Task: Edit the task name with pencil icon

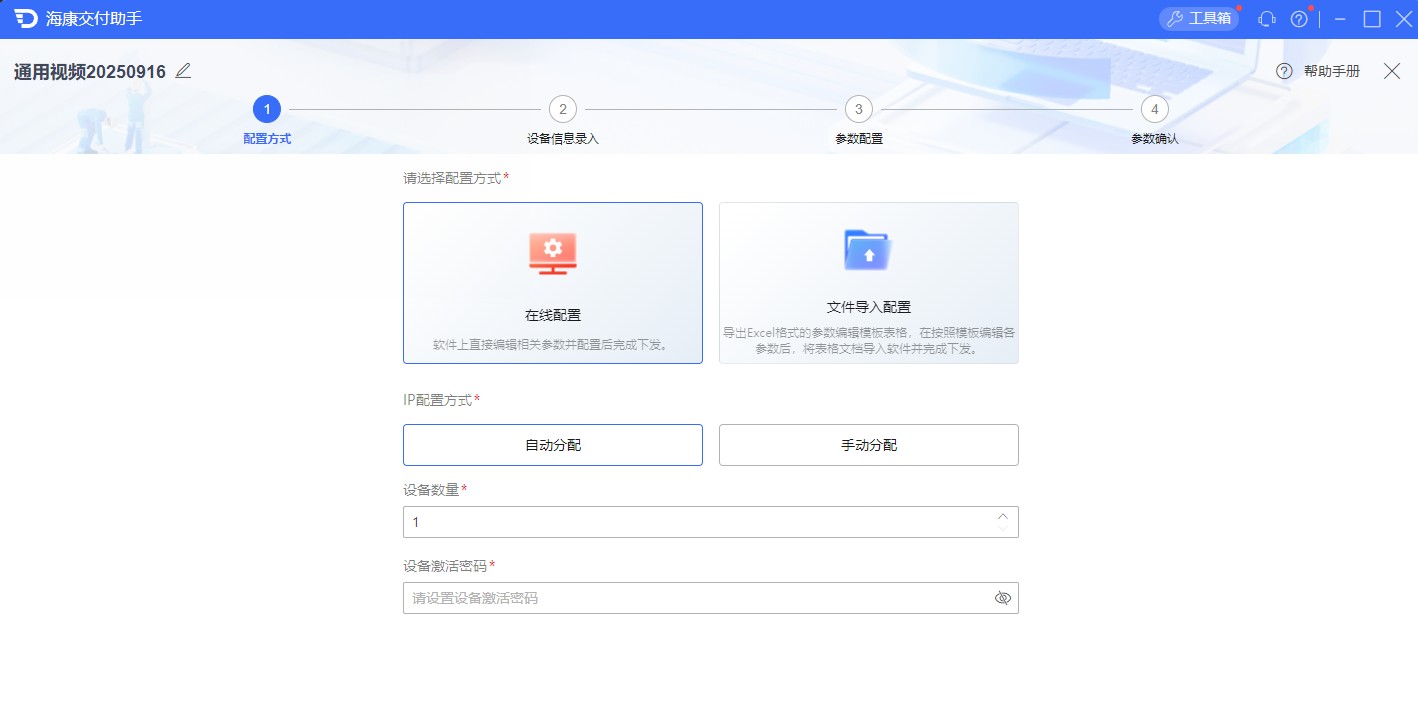Action: tap(182, 71)
